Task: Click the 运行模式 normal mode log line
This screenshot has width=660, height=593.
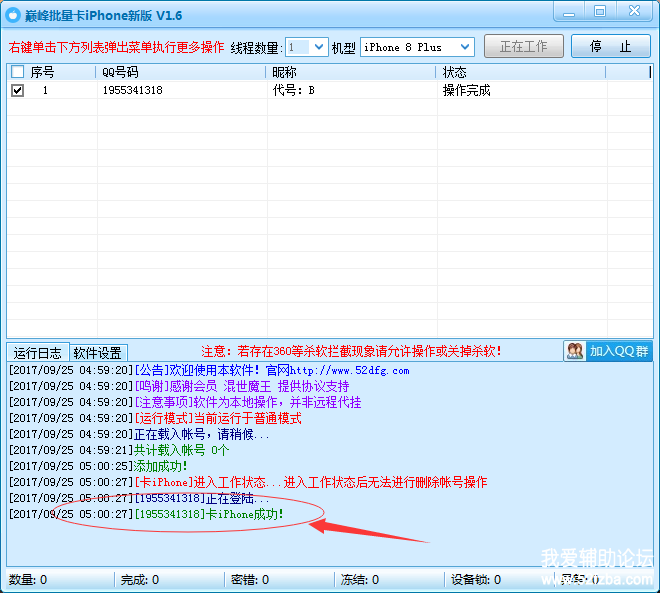Action: [x=155, y=418]
